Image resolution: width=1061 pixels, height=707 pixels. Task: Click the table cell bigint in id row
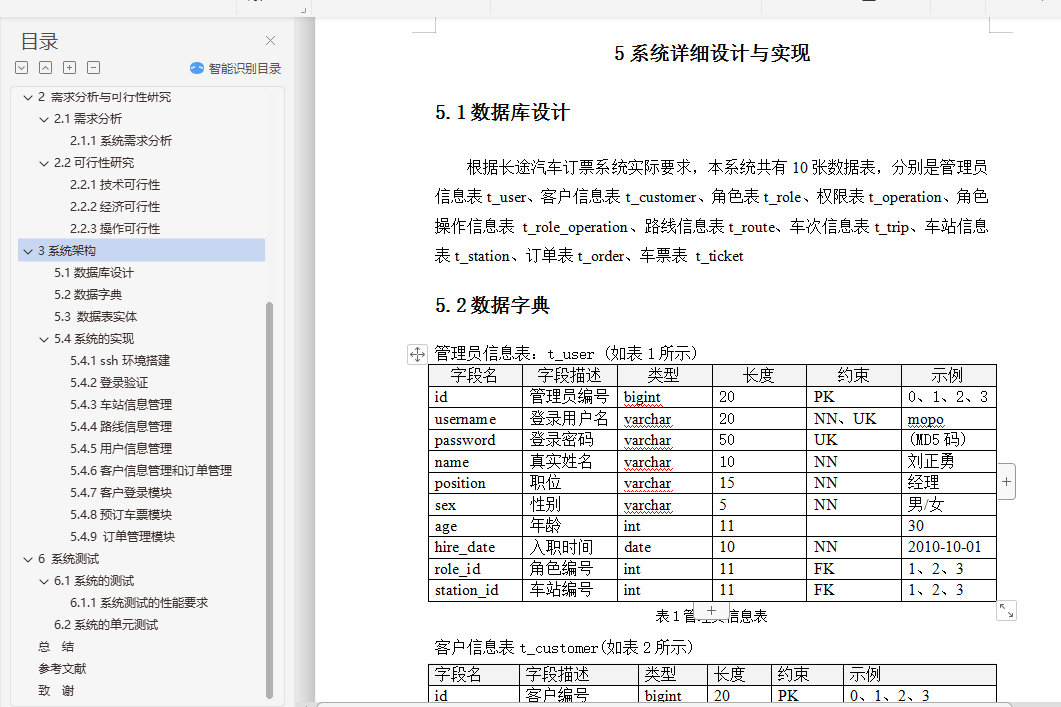(664, 396)
